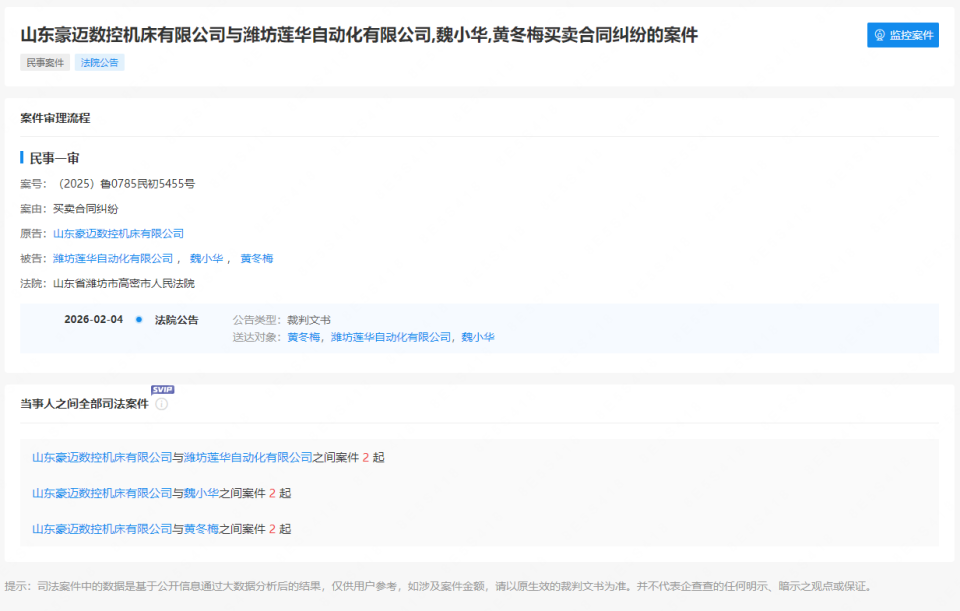Click the 监控案件 button
Screen dimensions: 960x611
pyautogui.click(x=902, y=35)
